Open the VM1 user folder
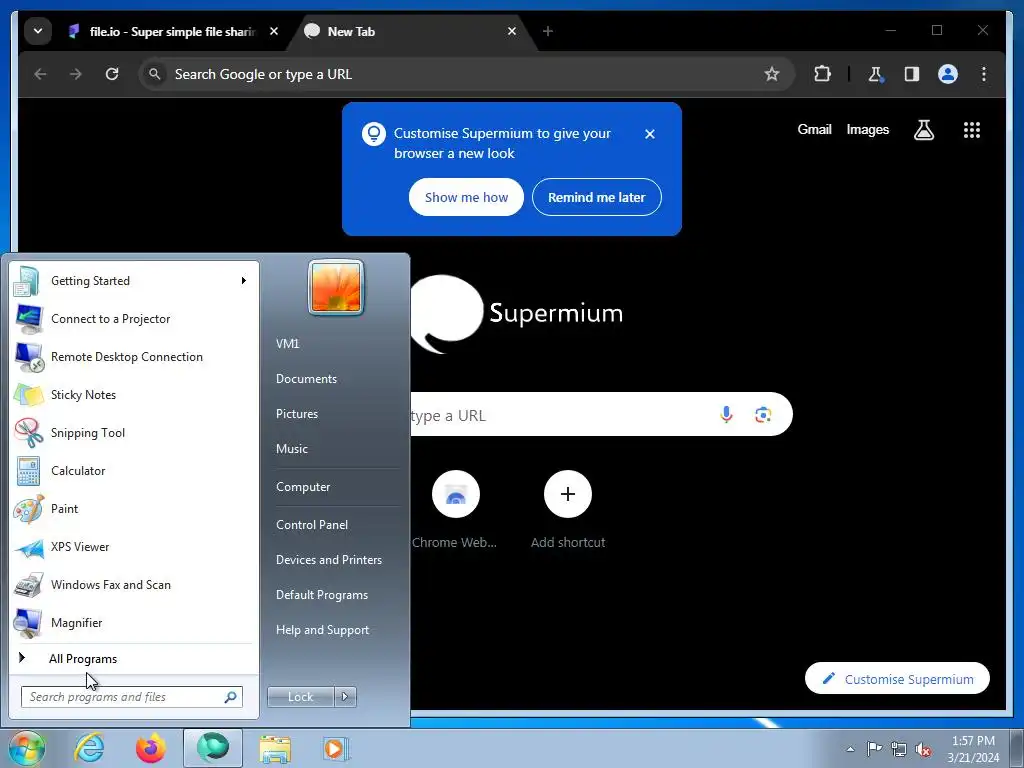1024x768 pixels. coord(287,344)
